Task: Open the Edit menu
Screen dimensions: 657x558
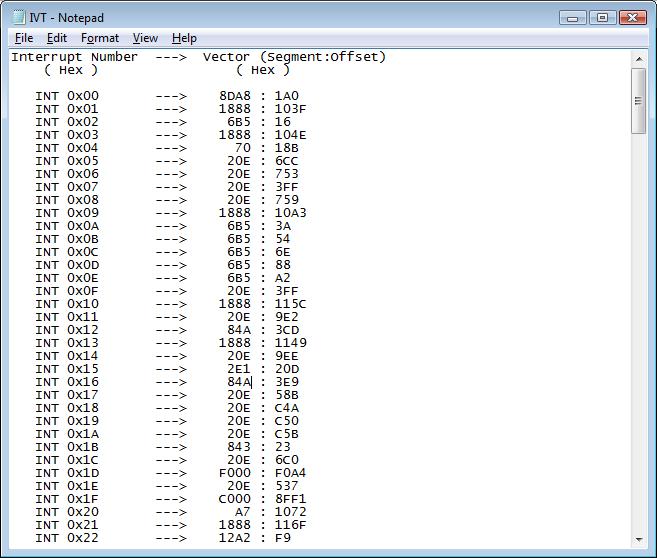Action: tap(57, 38)
